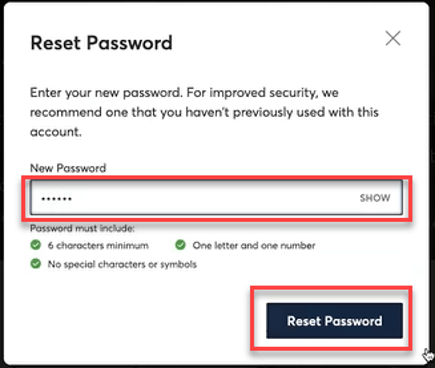The height and width of the screenshot is (368, 435).
Task: Click the 'One letter and one number' text
Action: click(254, 246)
